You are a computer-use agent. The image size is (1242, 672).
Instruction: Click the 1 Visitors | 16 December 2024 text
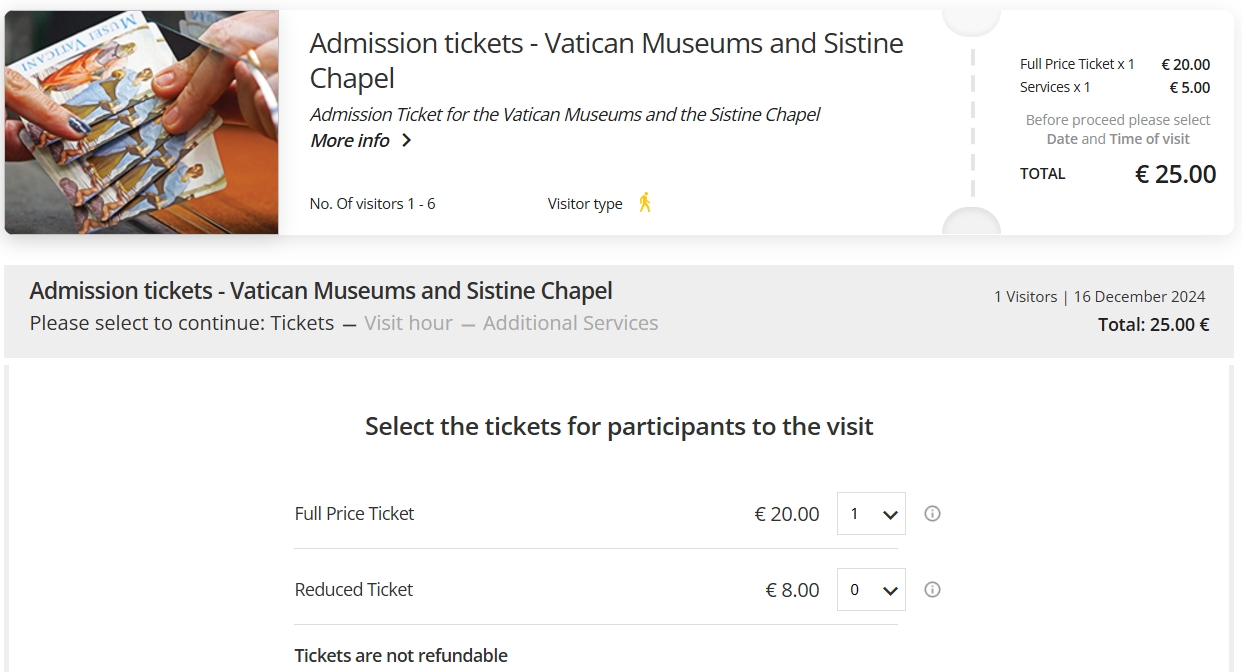(1099, 297)
